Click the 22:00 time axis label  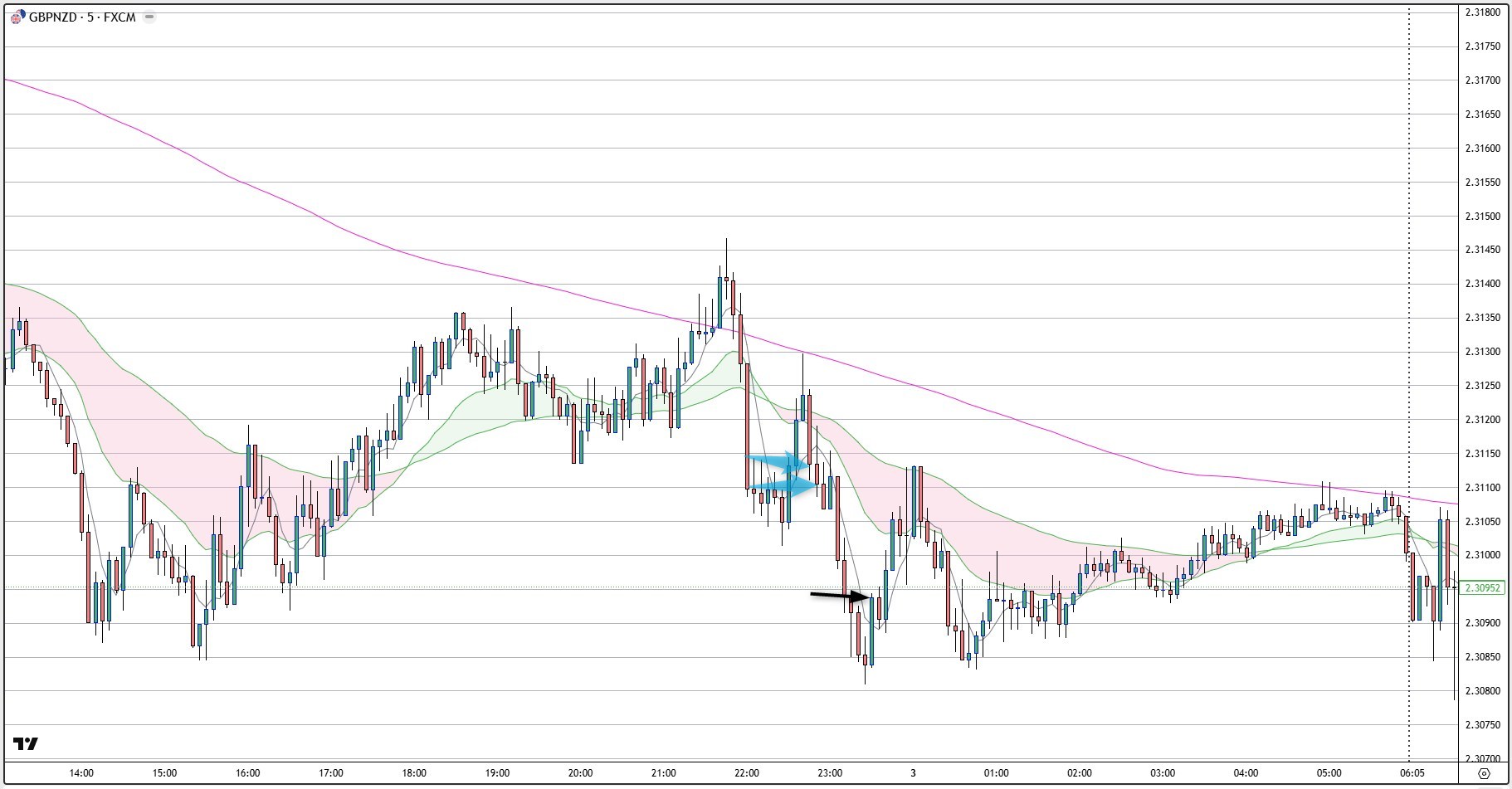point(746,773)
